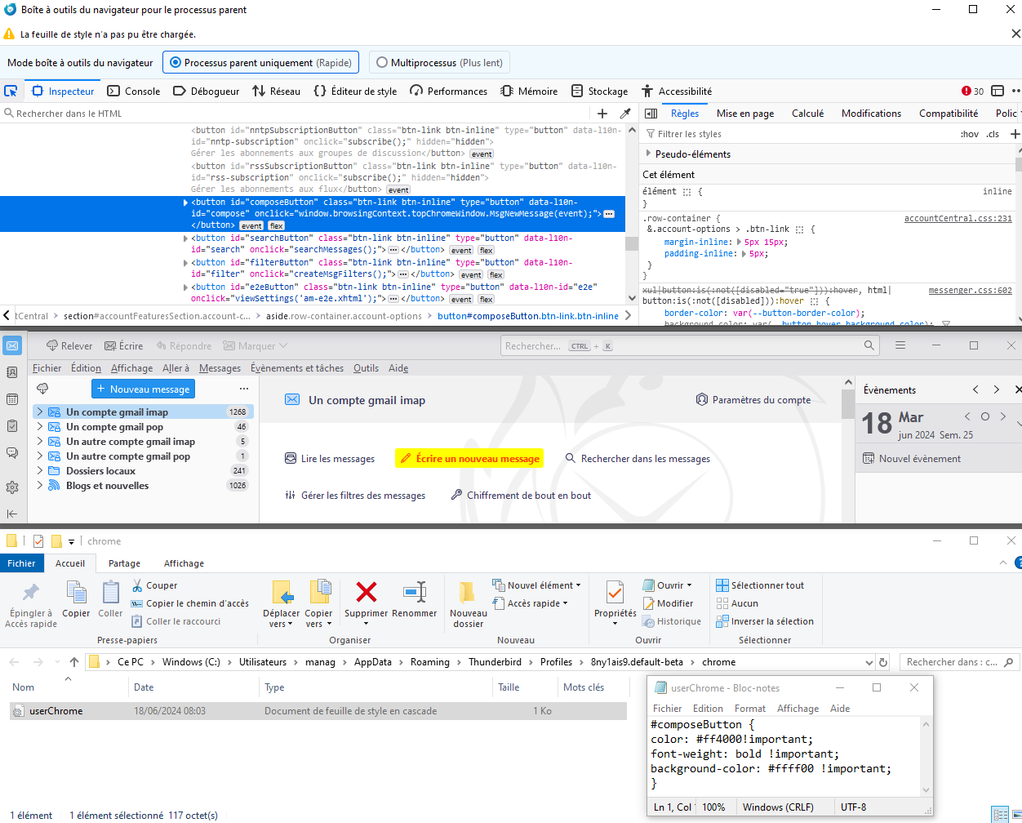This screenshot has height=823, width=1022.
Task: Switch to the Débogueur tab
Action: (x=206, y=91)
